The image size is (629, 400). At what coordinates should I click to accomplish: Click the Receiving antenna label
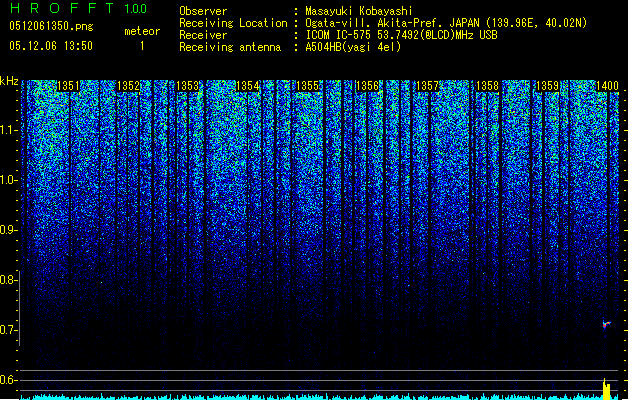click(230, 47)
